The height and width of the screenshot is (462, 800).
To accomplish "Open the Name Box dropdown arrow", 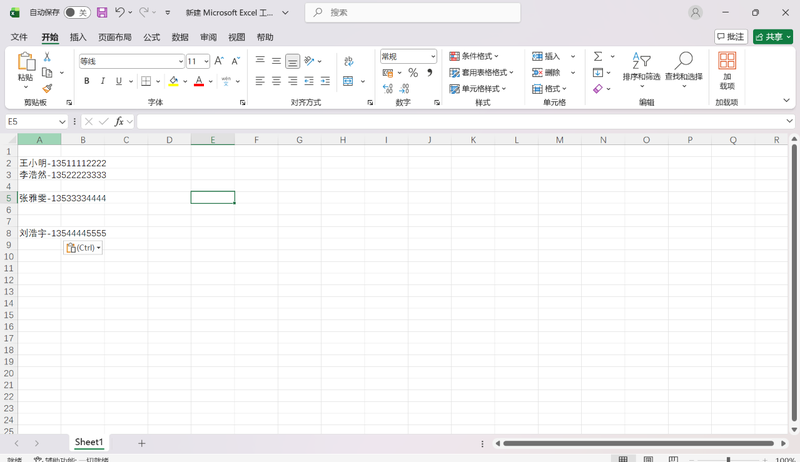I will [x=62, y=121].
